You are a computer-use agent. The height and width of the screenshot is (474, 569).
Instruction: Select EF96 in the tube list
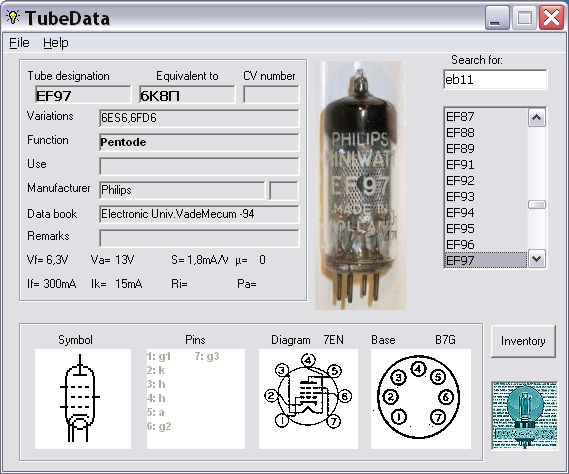pos(486,245)
